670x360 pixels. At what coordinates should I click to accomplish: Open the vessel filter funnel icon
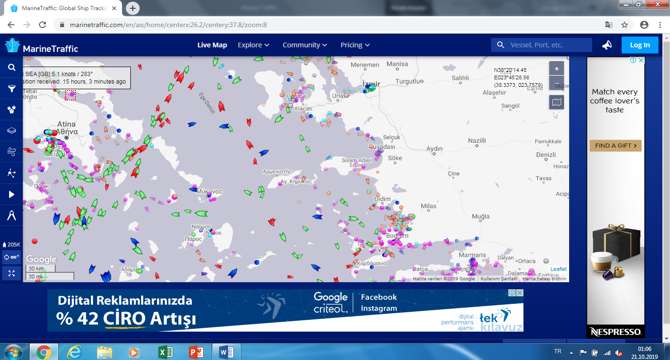click(x=12, y=88)
